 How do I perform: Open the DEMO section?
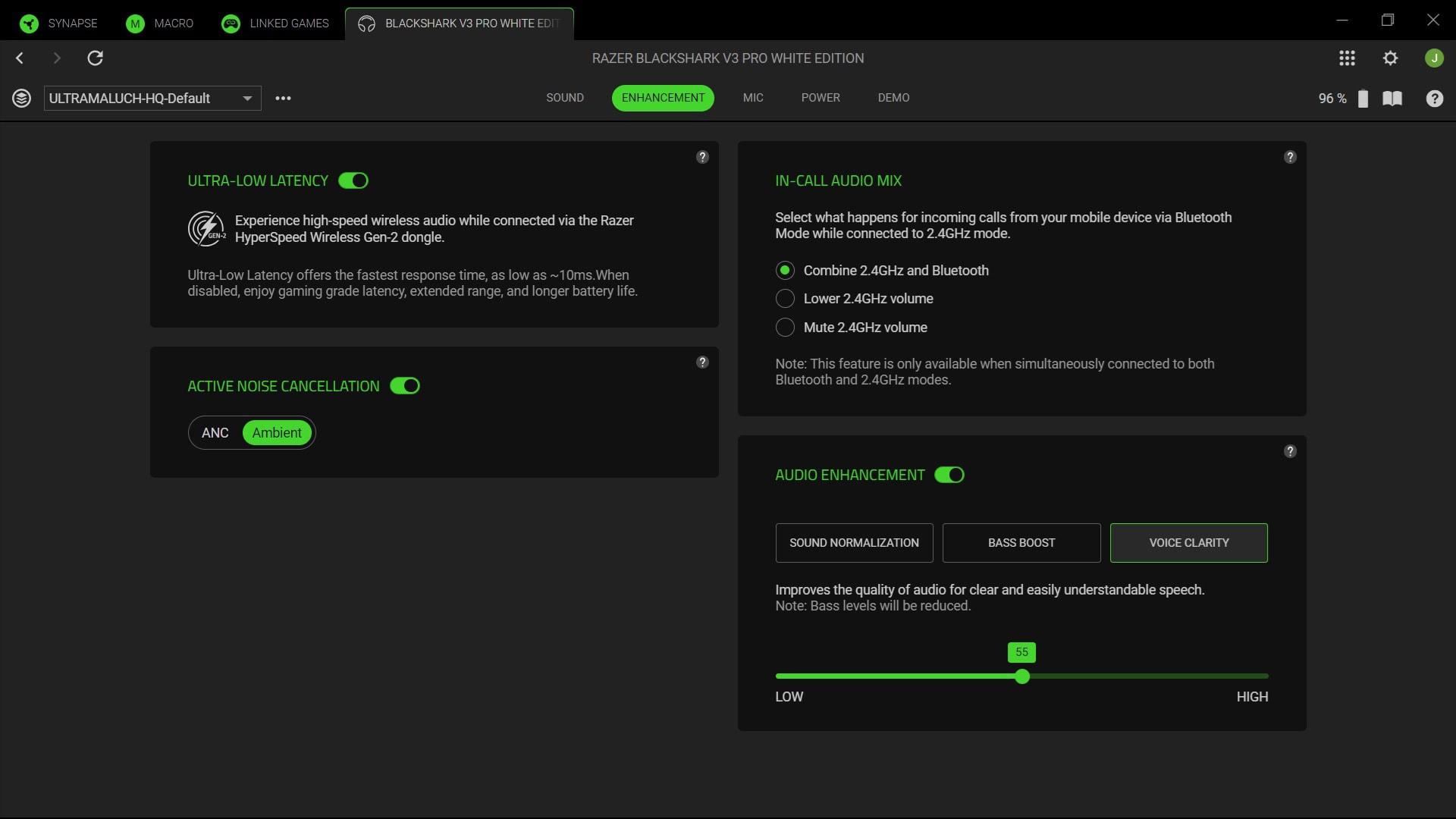tap(893, 98)
